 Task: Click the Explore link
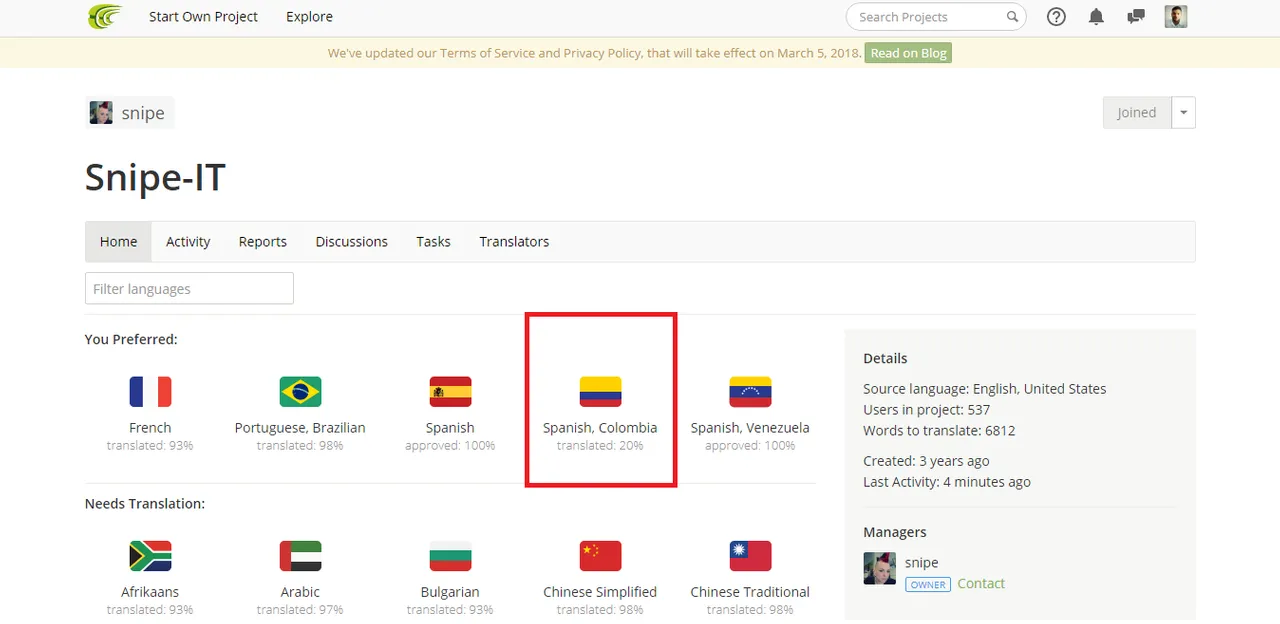pos(309,17)
